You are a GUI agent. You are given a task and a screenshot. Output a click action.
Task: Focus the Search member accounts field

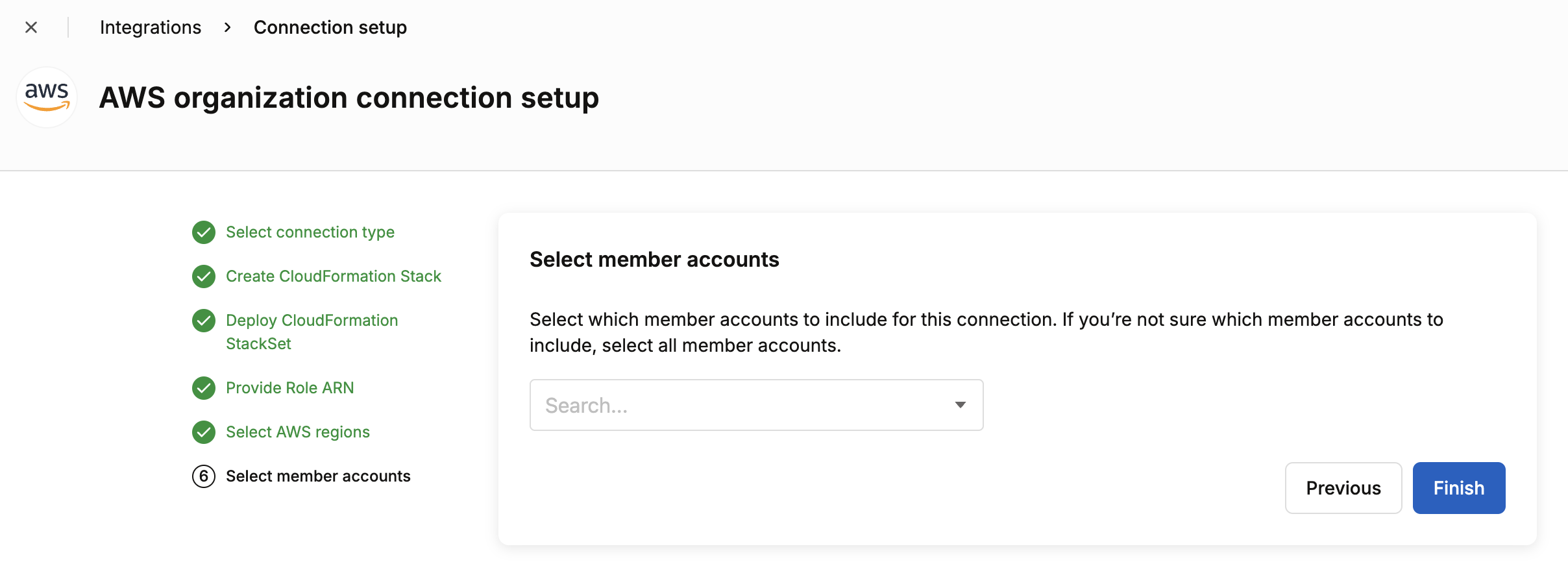point(757,405)
